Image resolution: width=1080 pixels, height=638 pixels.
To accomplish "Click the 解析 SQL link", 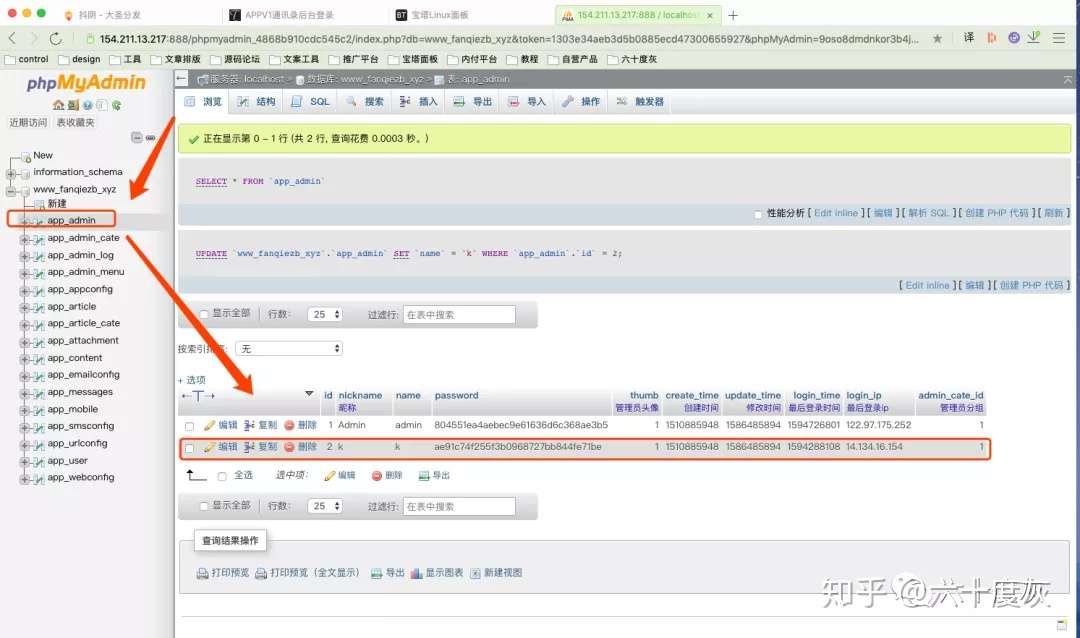I will coord(928,213).
